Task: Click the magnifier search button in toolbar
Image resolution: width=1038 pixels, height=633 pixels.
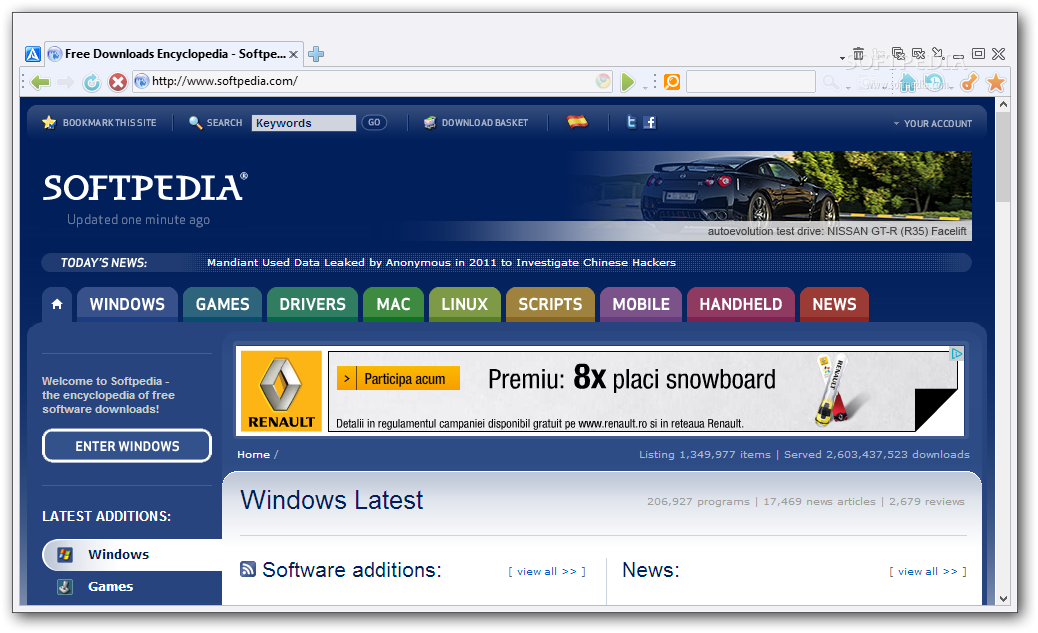Action: pos(830,82)
